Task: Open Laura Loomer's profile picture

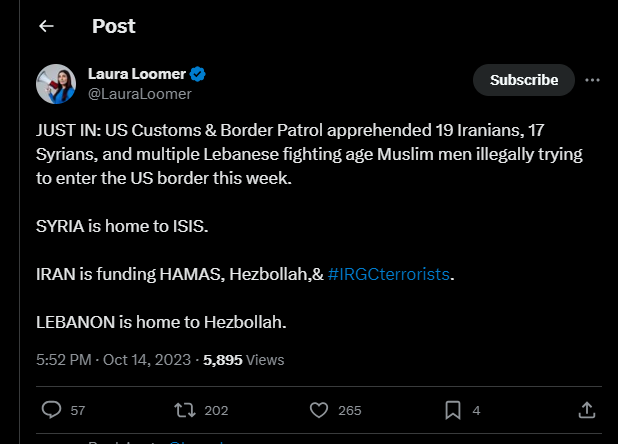Action: tap(57, 84)
